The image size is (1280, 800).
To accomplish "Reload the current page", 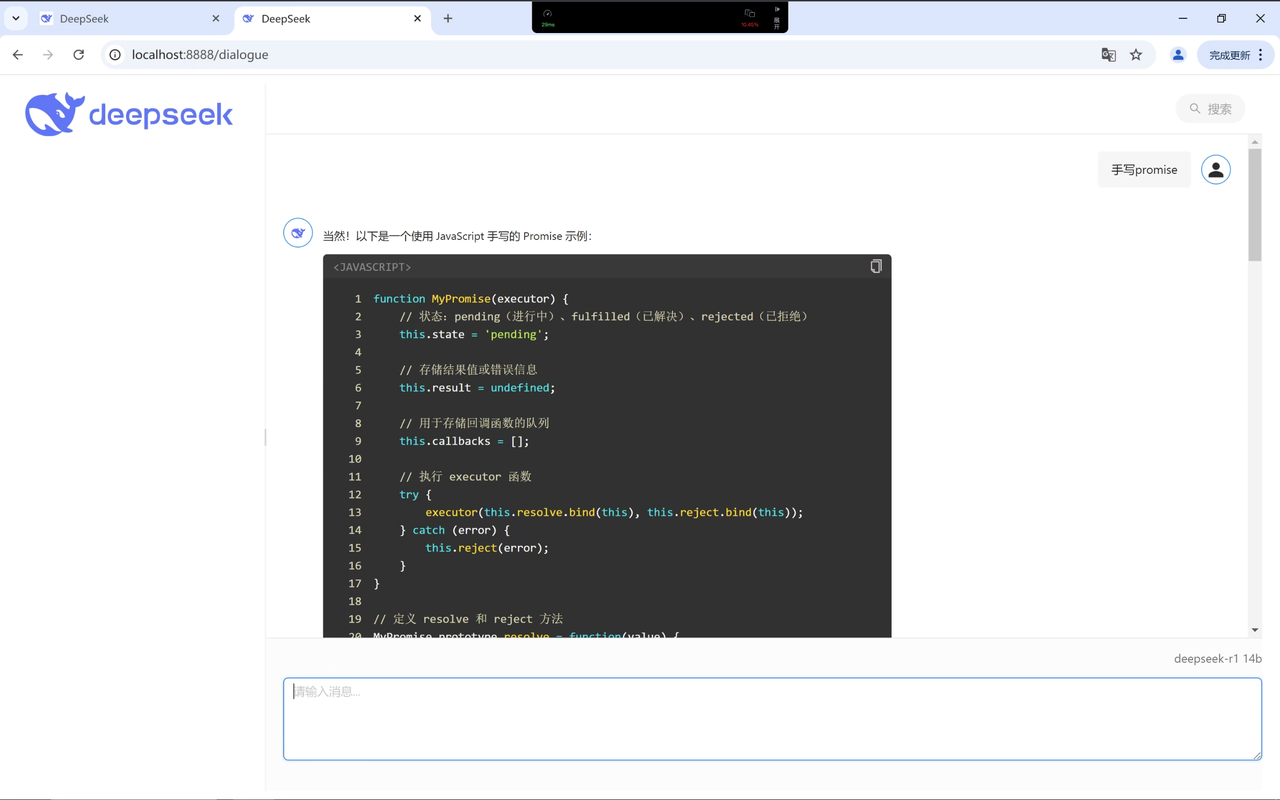I will tap(79, 55).
